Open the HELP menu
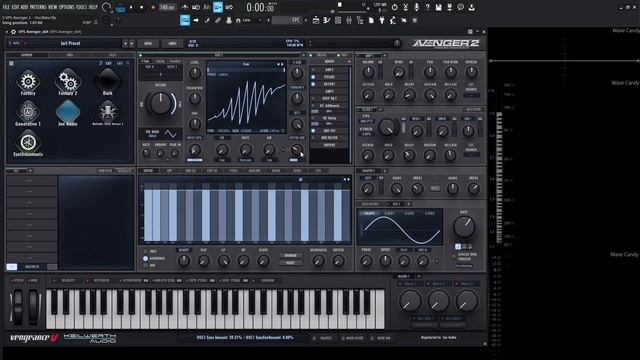Image resolution: width=640 pixels, height=360 pixels. click(93, 7)
